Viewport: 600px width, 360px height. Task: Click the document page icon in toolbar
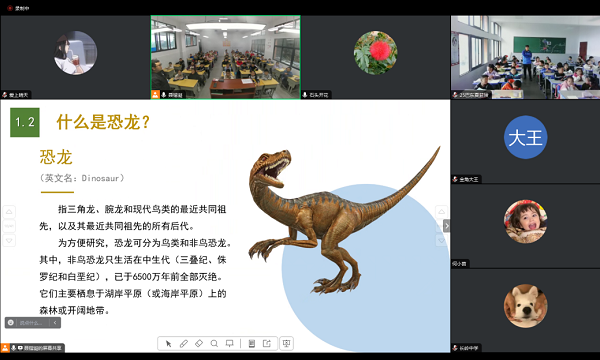click(251, 344)
